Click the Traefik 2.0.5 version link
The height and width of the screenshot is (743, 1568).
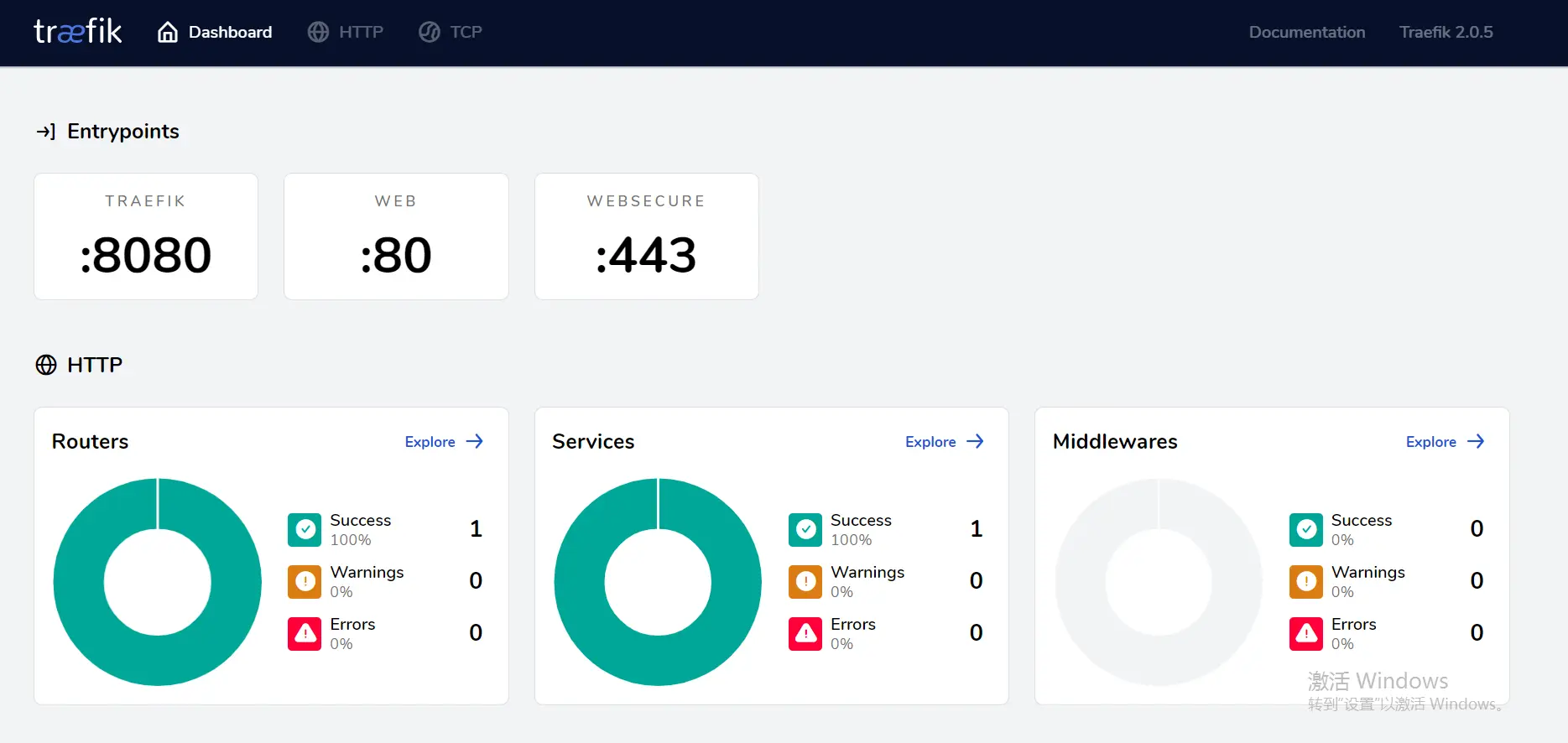click(x=1446, y=32)
